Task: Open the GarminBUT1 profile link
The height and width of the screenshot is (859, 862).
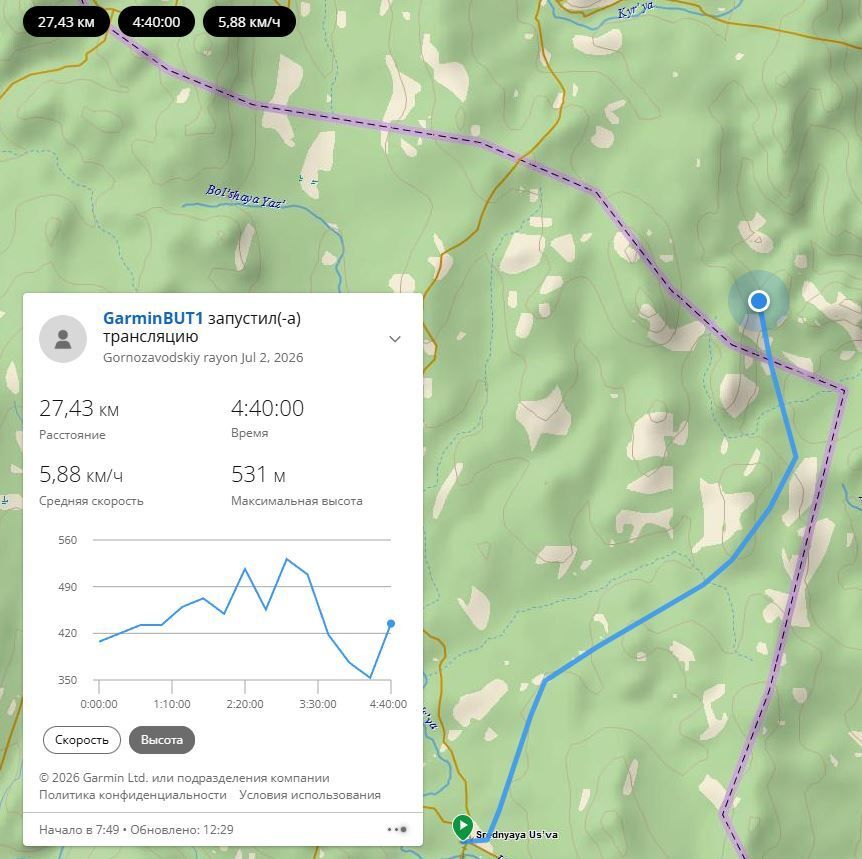Action: click(x=153, y=318)
